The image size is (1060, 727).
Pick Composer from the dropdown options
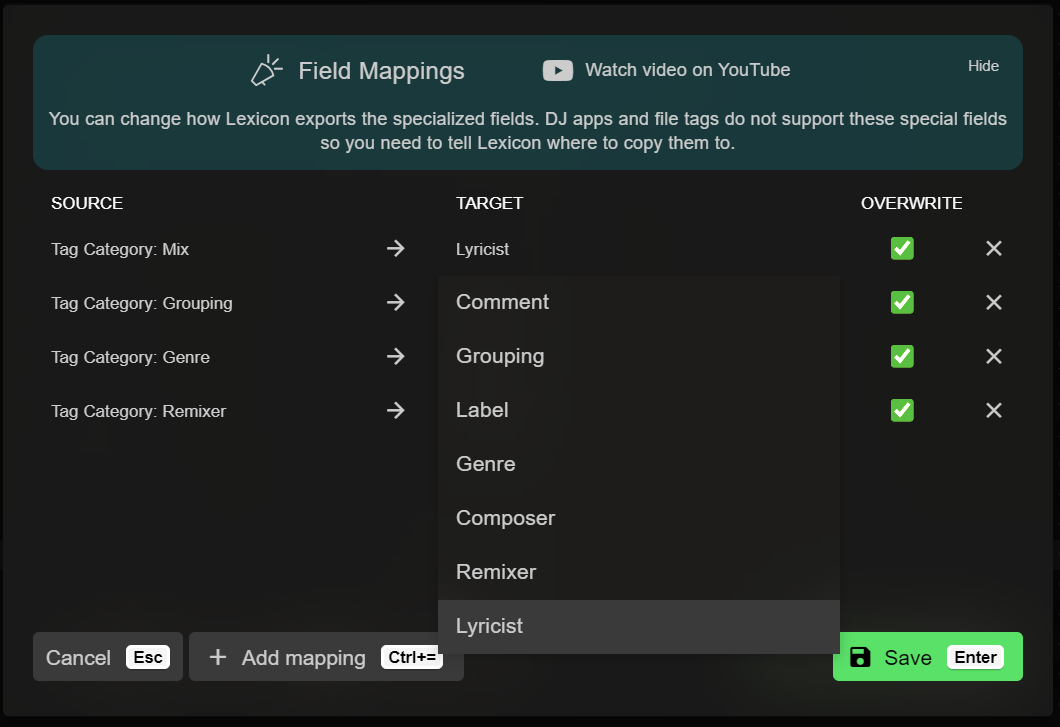pos(505,518)
